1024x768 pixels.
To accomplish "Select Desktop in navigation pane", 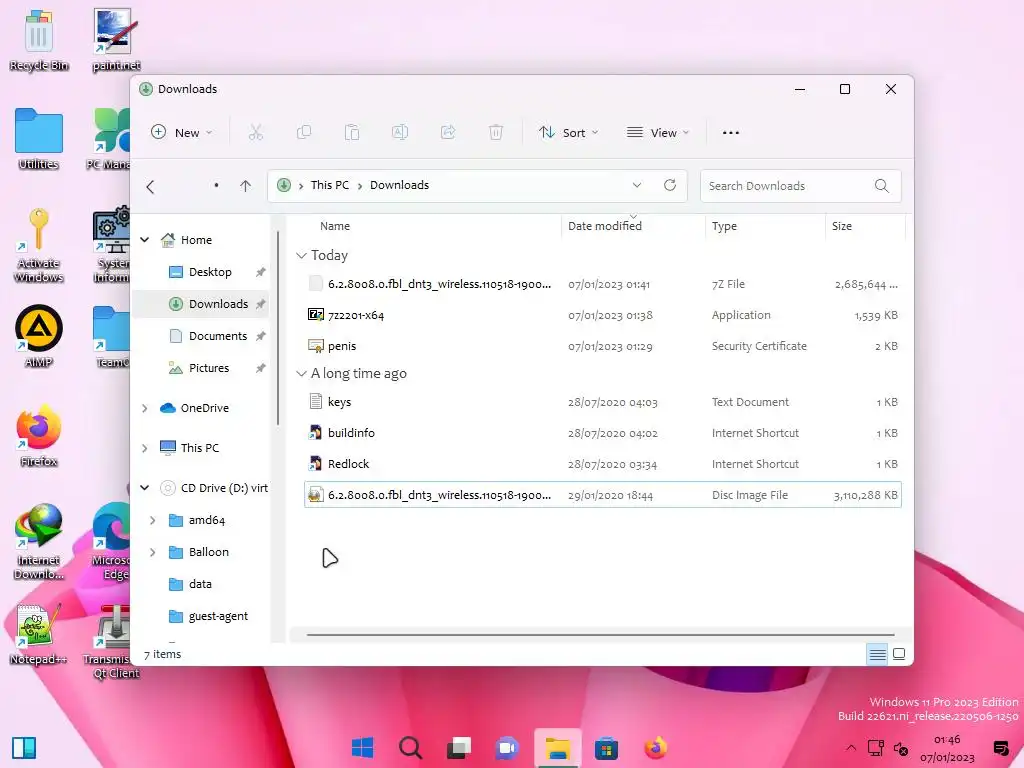I will coord(200,272).
